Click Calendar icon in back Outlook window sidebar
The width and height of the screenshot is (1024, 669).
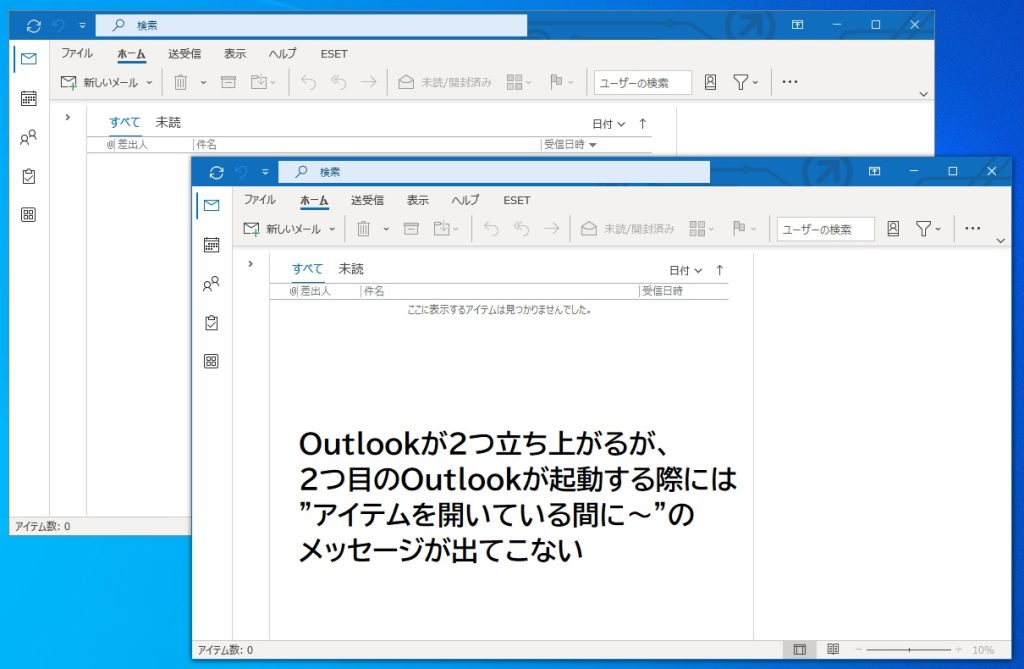[29, 99]
